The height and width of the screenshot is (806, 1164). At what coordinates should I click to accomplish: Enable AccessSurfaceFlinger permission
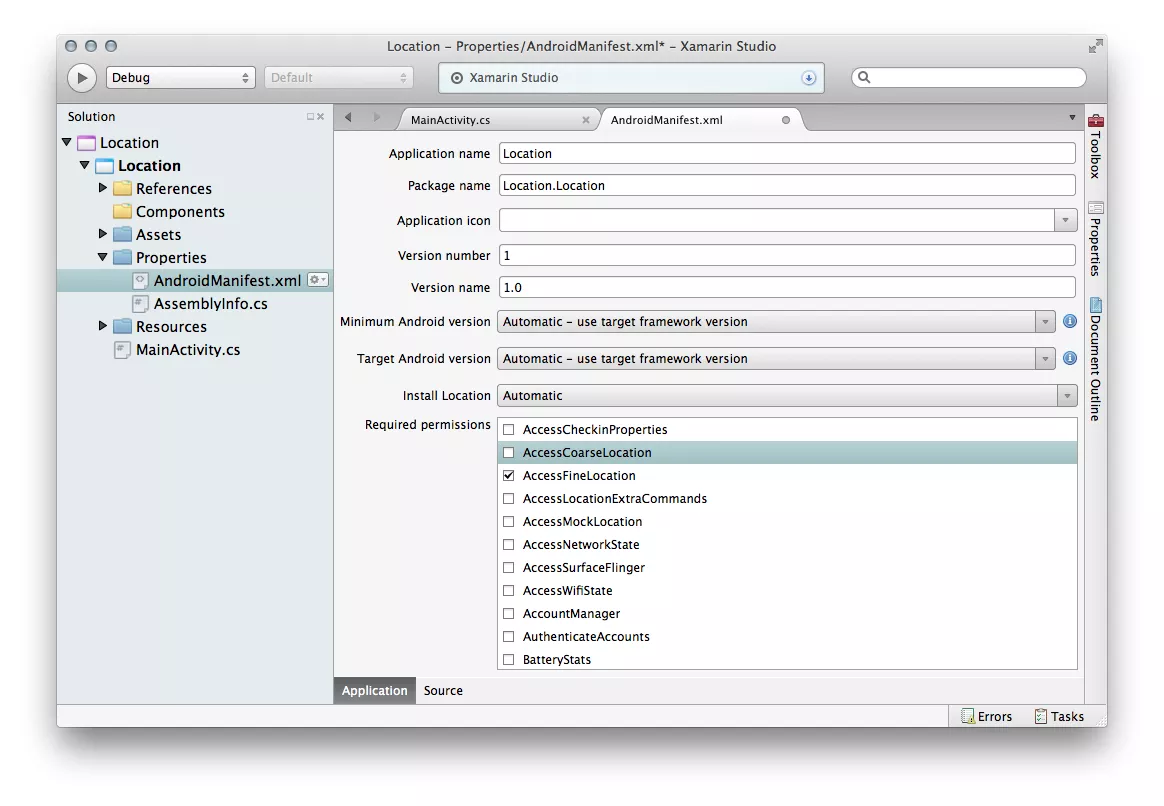point(509,568)
